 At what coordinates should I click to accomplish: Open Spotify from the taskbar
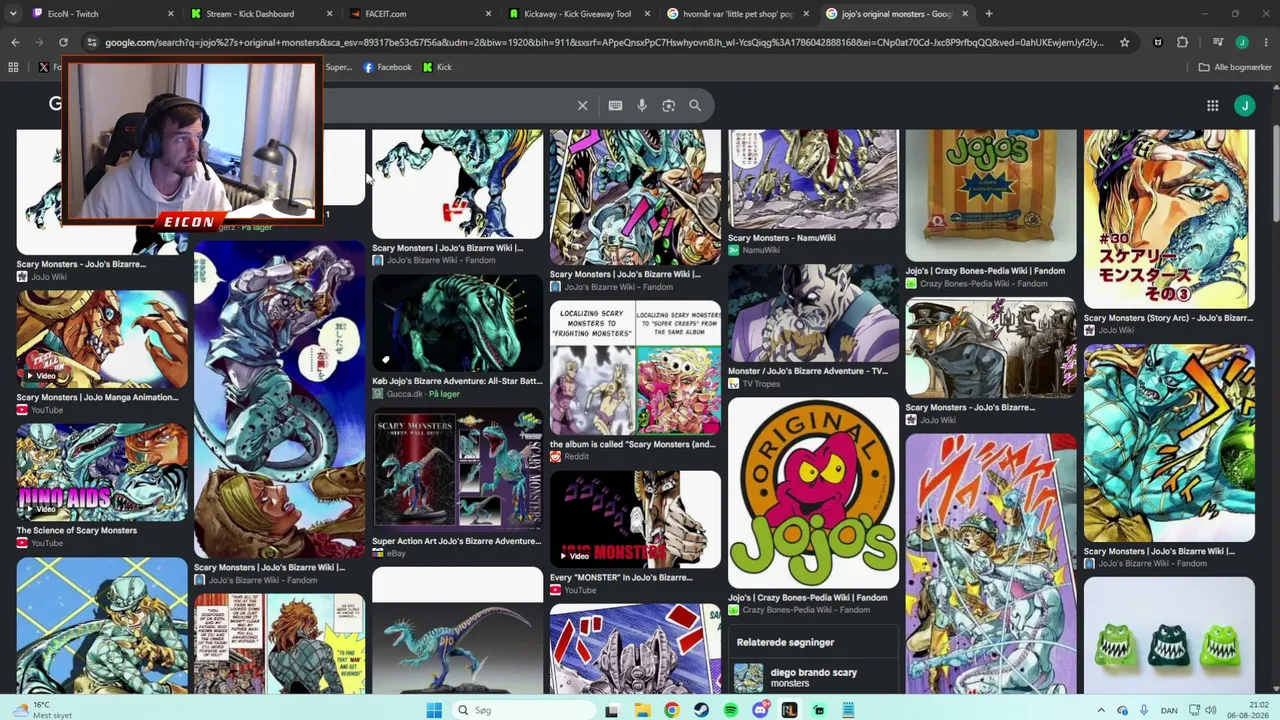tap(731, 710)
